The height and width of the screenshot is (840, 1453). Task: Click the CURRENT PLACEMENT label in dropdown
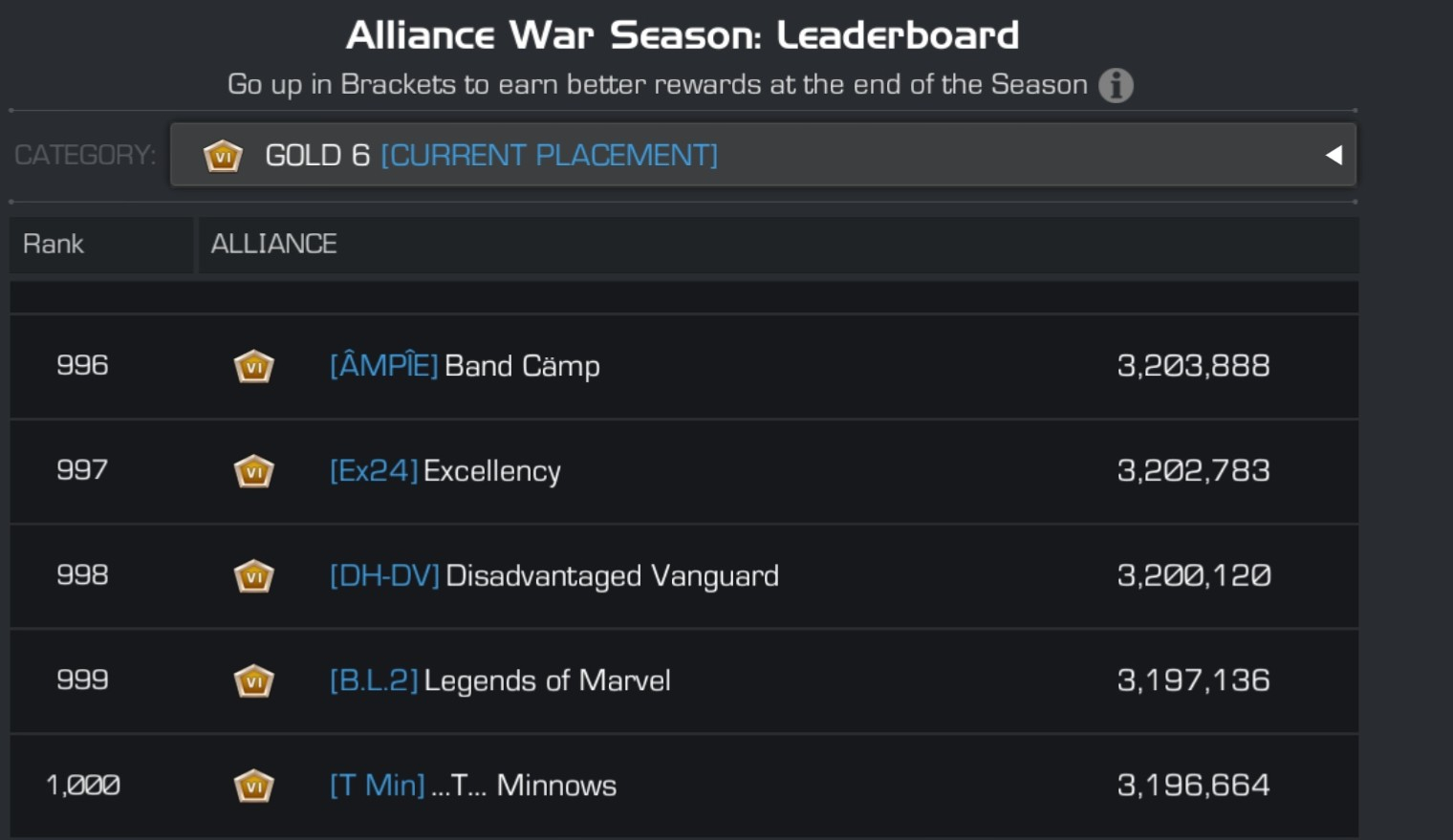point(549,155)
